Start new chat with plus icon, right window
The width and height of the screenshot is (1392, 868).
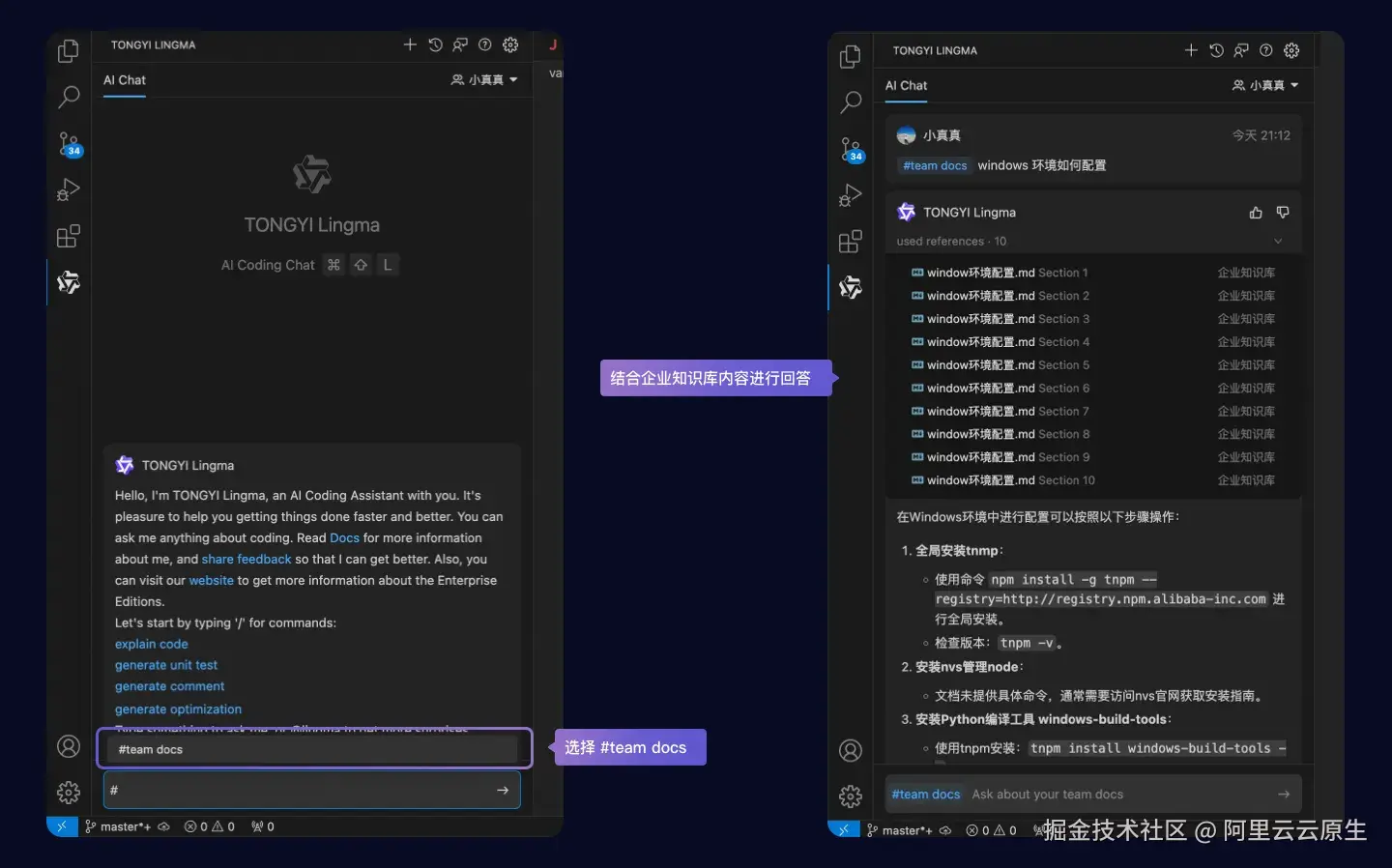[1191, 50]
